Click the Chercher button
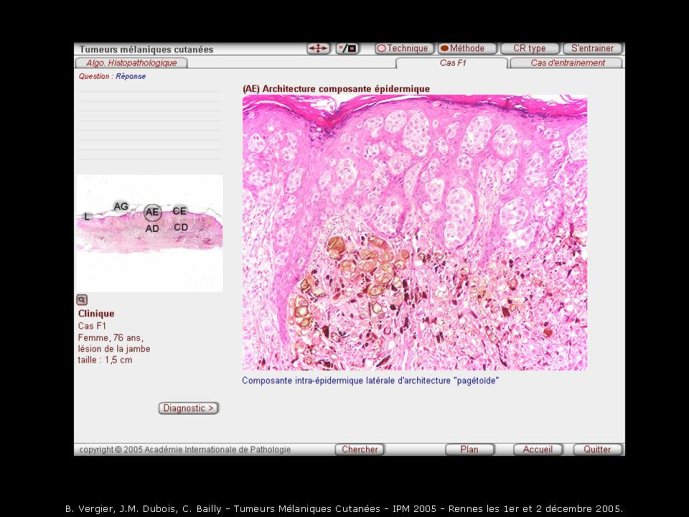This screenshot has height=517, width=689. pyautogui.click(x=359, y=449)
